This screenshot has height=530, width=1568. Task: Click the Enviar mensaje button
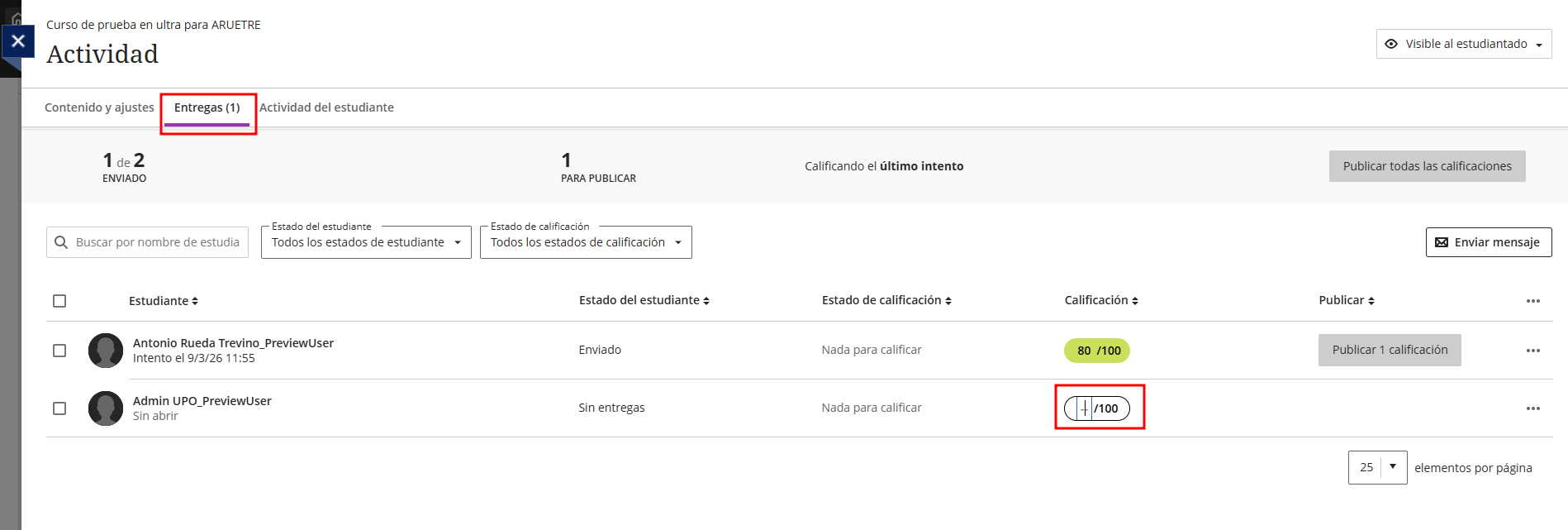pyautogui.click(x=1488, y=242)
